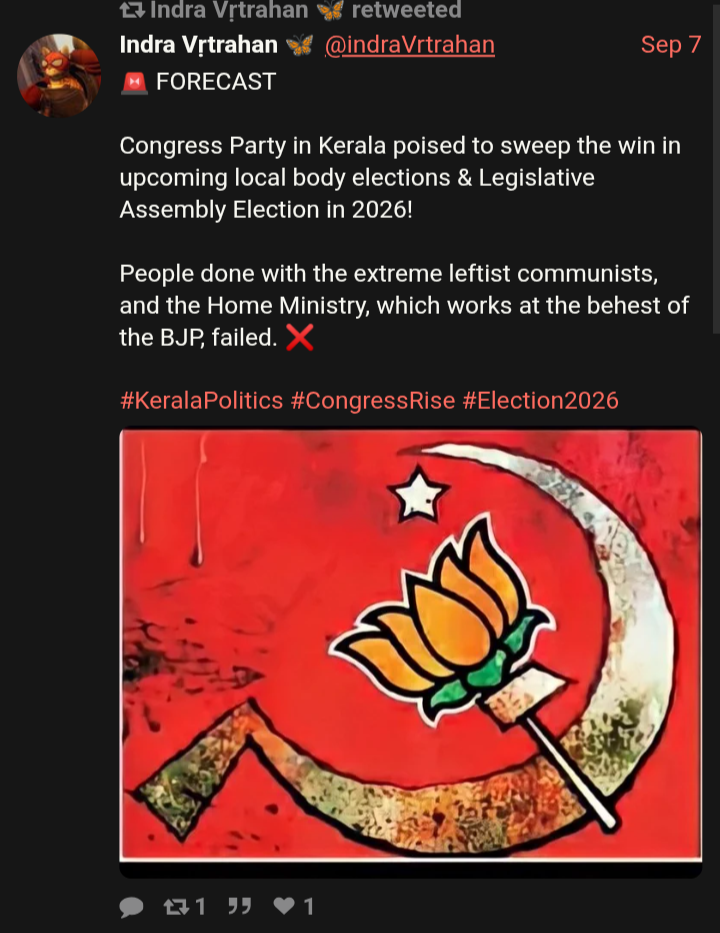Open the #CongressRise hashtag
The image size is (720, 933).
(x=372, y=400)
